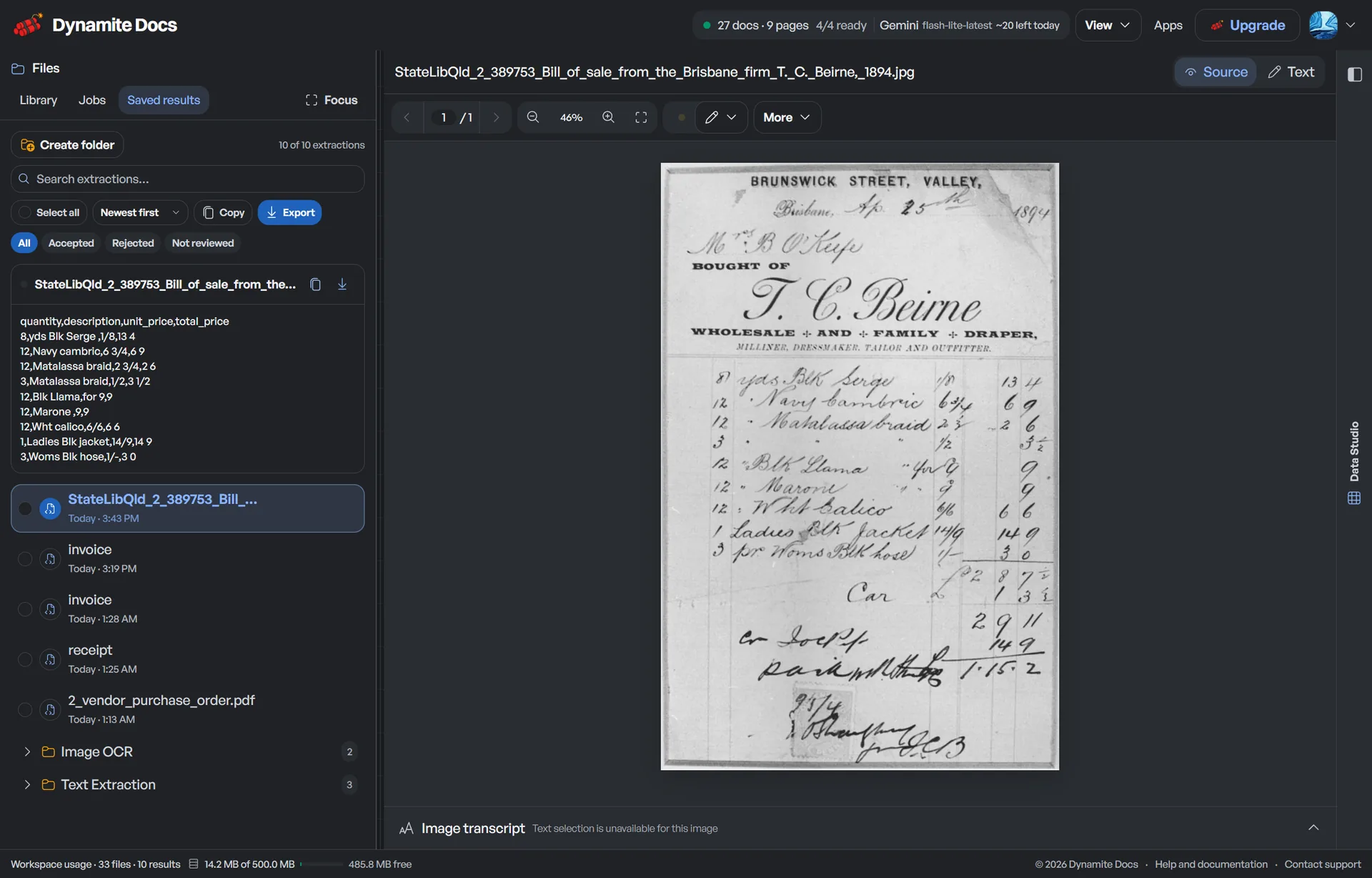This screenshot has width=1372, height=878.
Task: Select checkbox for 2_vendor_purchase_order.pdf
Action: pyautogui.click(x=25, y=709)
